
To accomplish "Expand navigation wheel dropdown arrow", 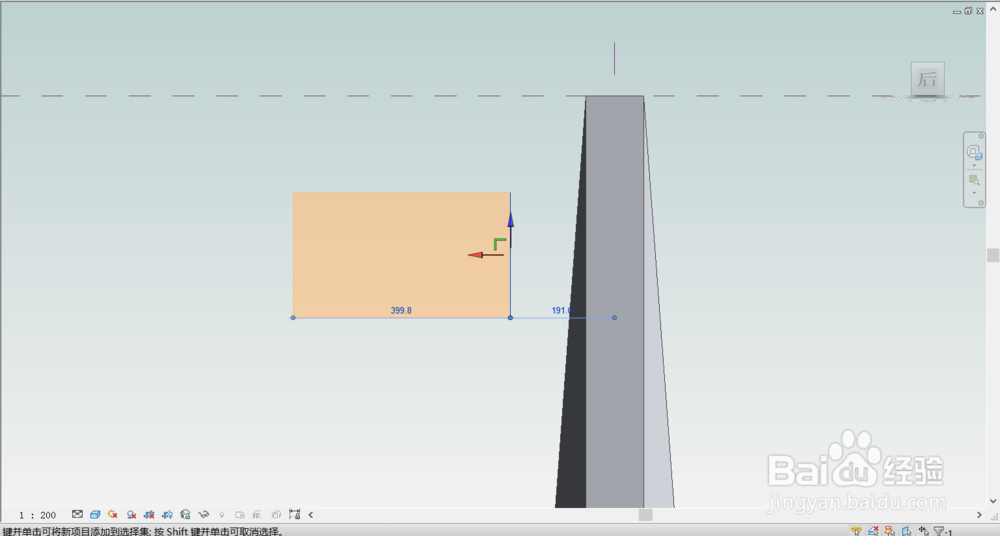I will [x=974, y=165].
